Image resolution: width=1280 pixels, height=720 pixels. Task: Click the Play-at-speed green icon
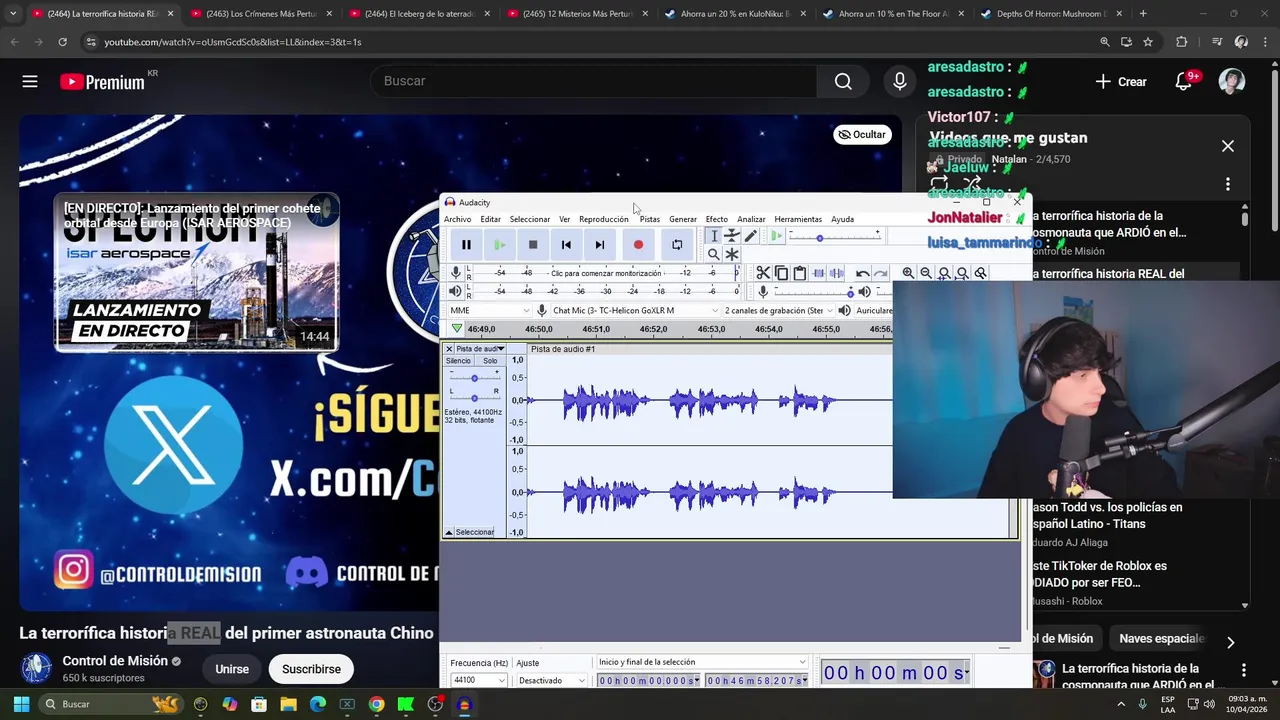point(776,236)
